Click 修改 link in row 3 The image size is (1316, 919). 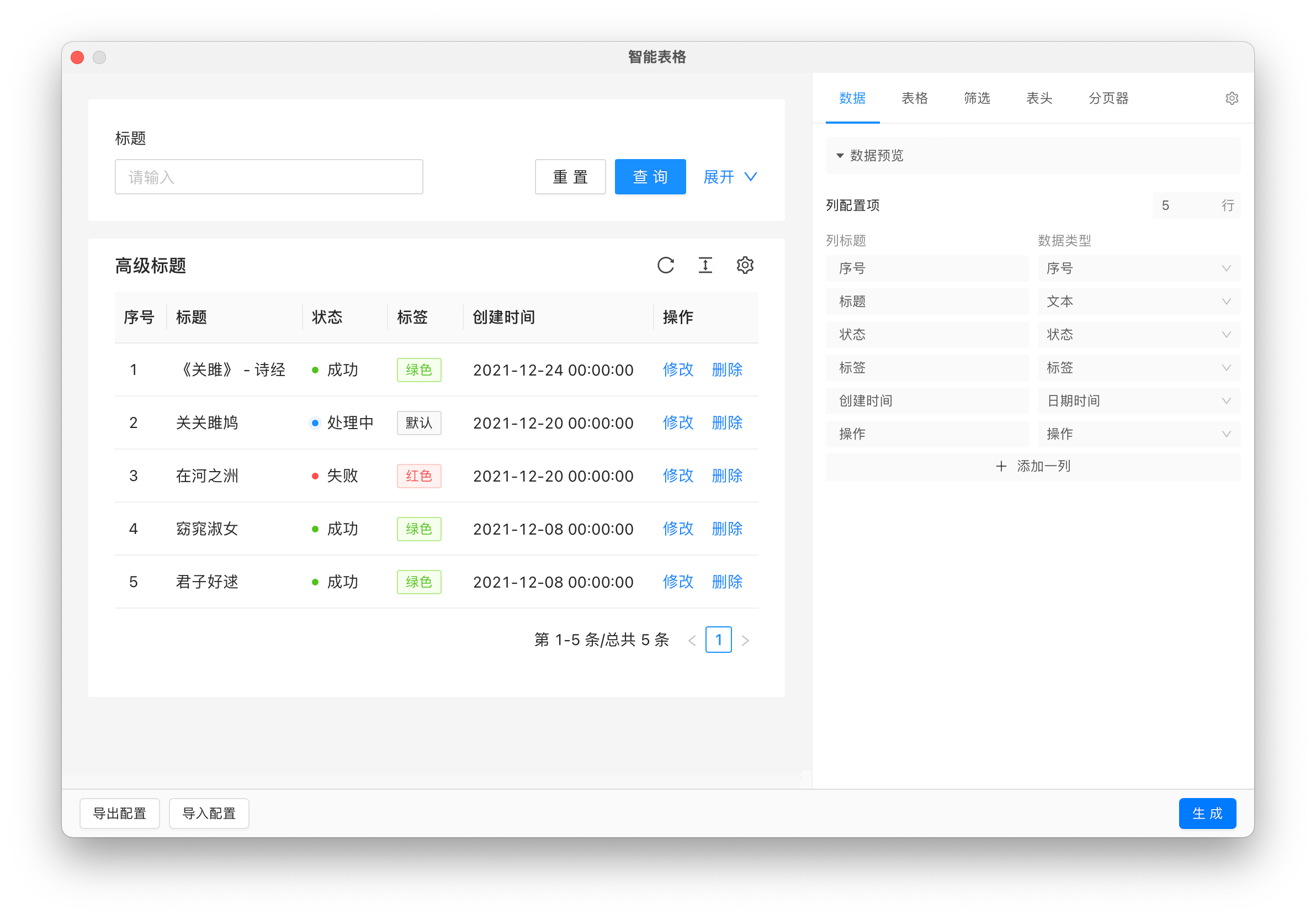point(678,476)
